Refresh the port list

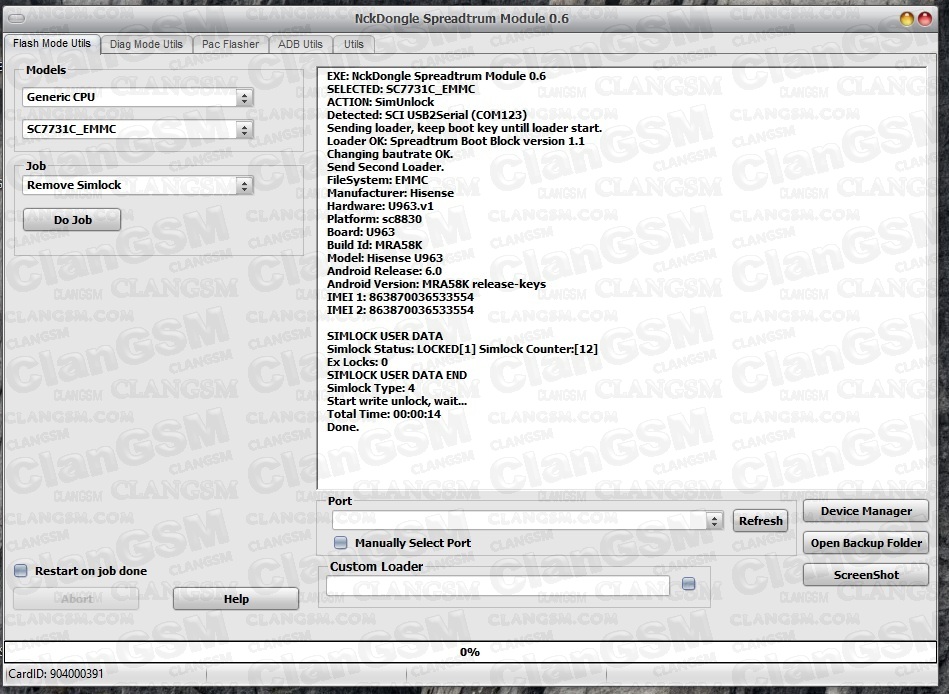(760, 521)
